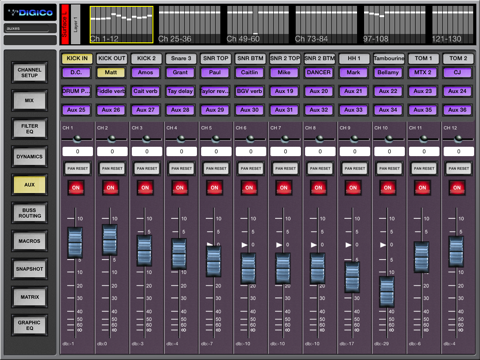Open Buss Routing in the sidebar
The image size is (480, 360).
pyautogui.click(x=30, y=213)
